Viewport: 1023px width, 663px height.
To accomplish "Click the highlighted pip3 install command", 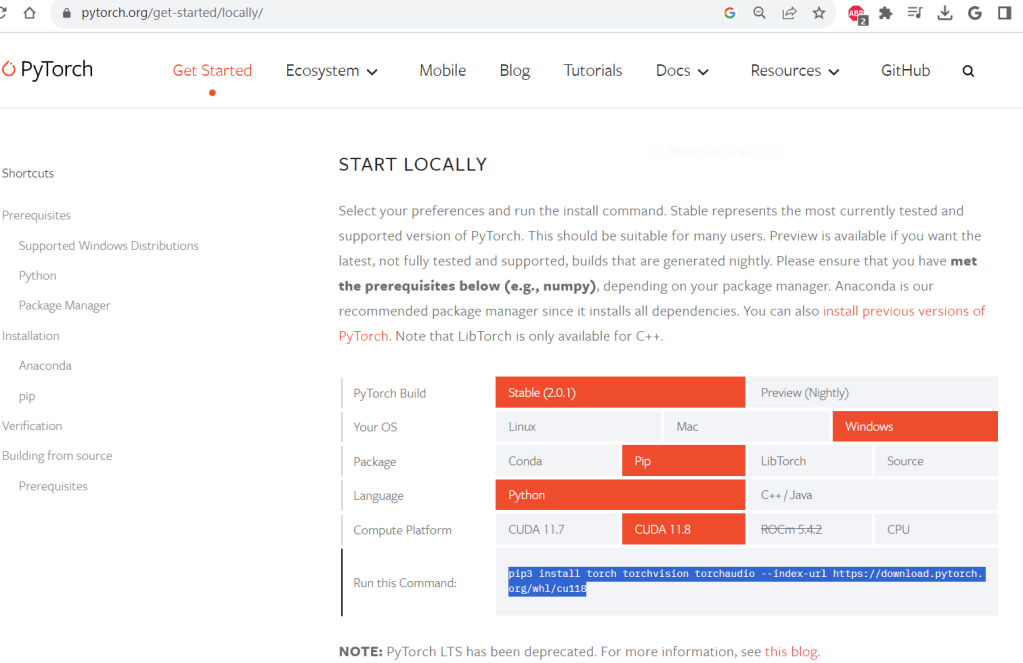I will point(745,581).
